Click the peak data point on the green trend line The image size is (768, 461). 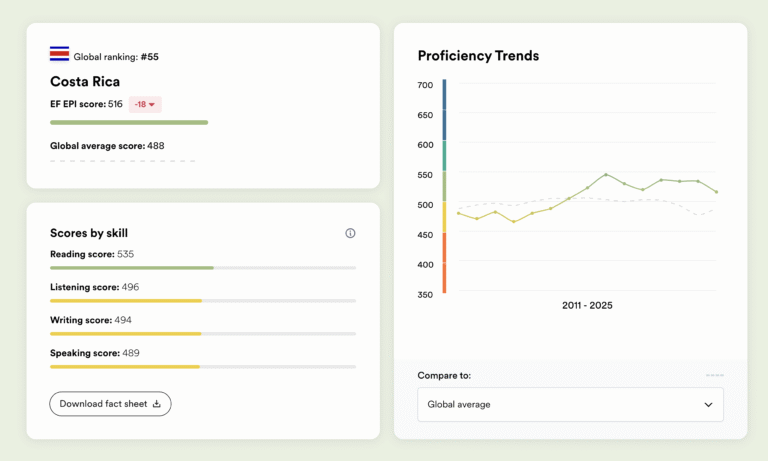[606, 174]
